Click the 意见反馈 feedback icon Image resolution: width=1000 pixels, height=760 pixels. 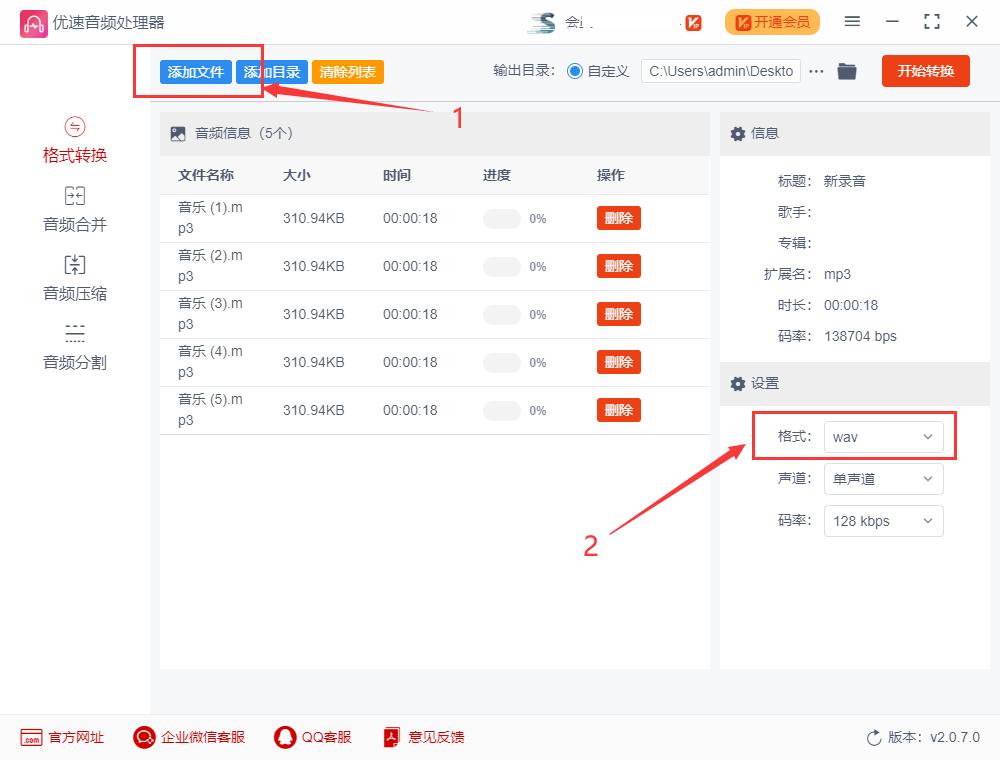(390, 737)
